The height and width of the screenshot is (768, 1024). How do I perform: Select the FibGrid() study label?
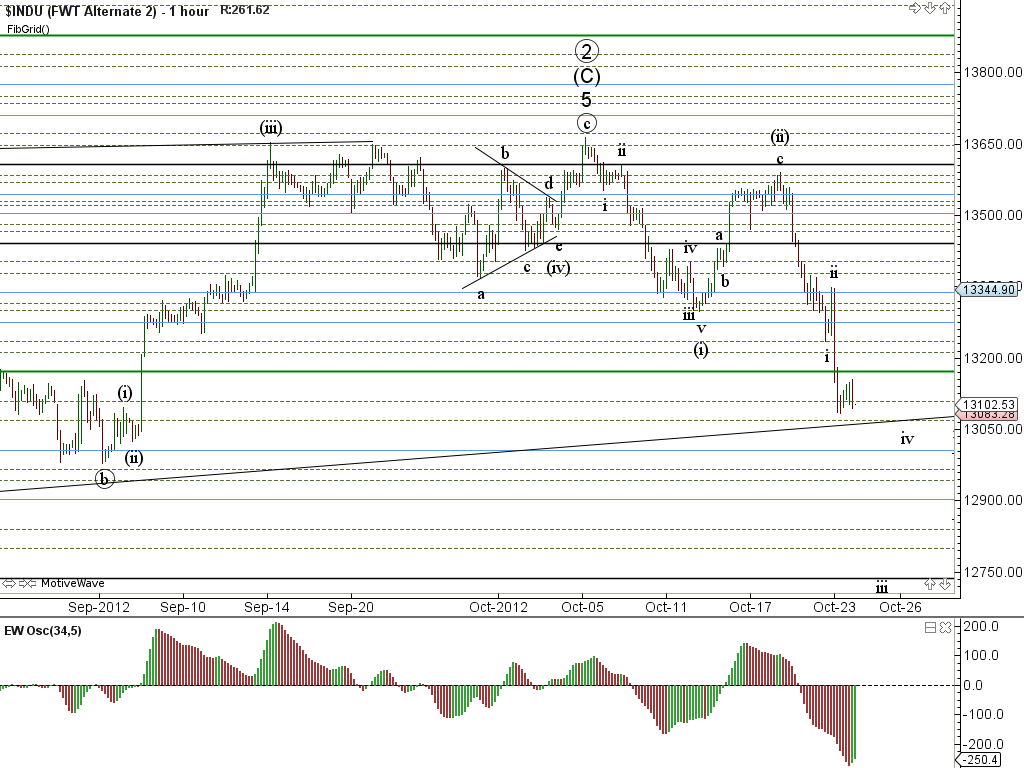click(28, 29)
